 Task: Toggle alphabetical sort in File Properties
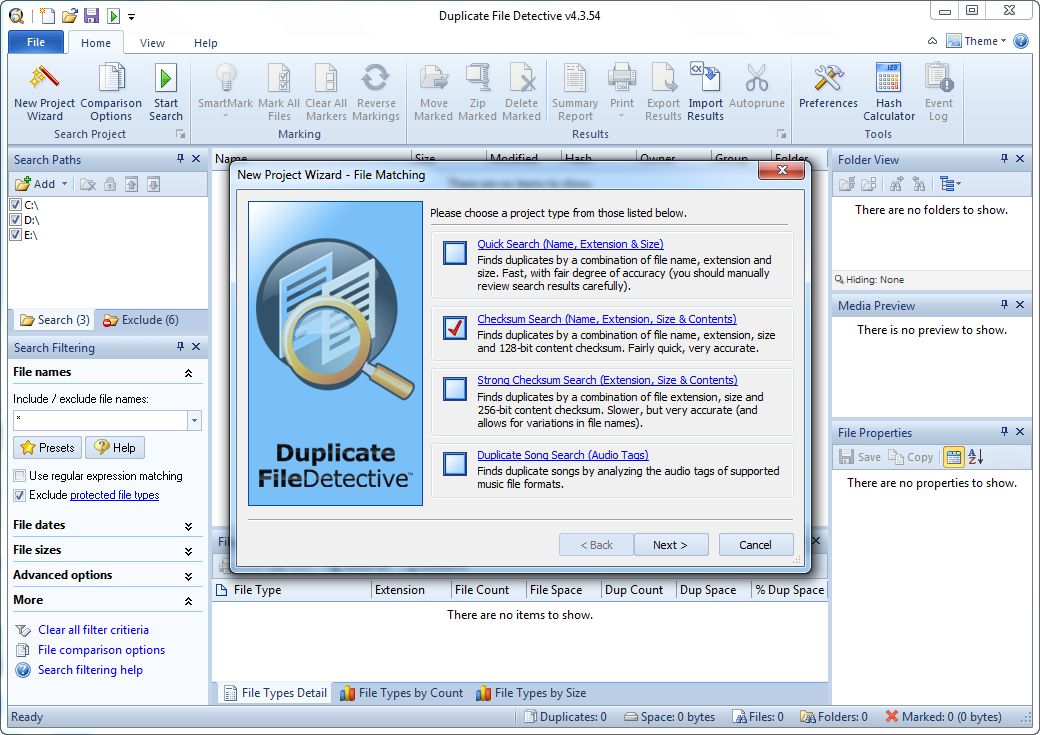pyautogui.click(x=976, y=456)
